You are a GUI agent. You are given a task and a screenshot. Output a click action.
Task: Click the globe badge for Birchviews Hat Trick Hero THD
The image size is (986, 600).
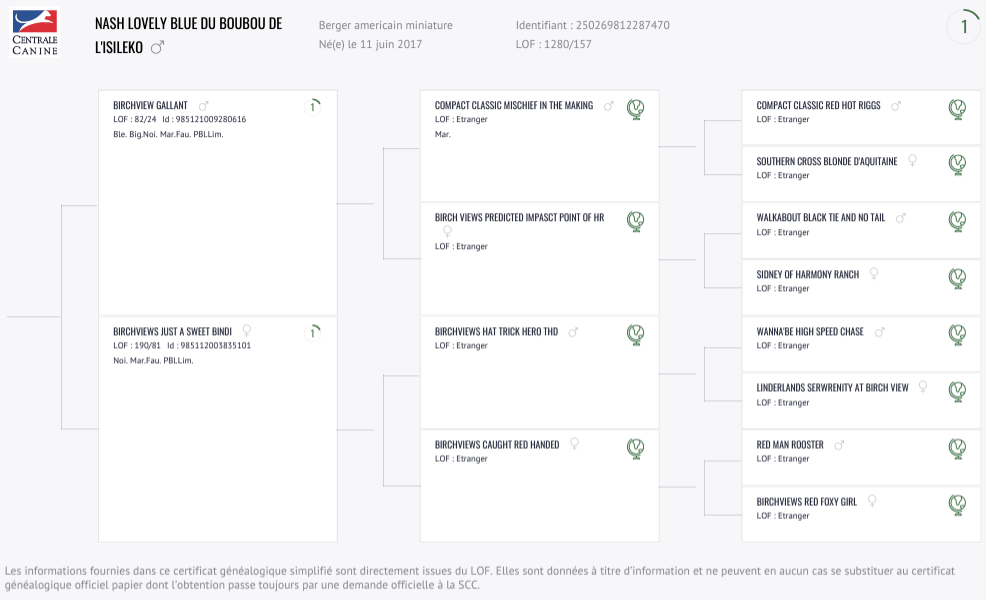coord(636,335)
